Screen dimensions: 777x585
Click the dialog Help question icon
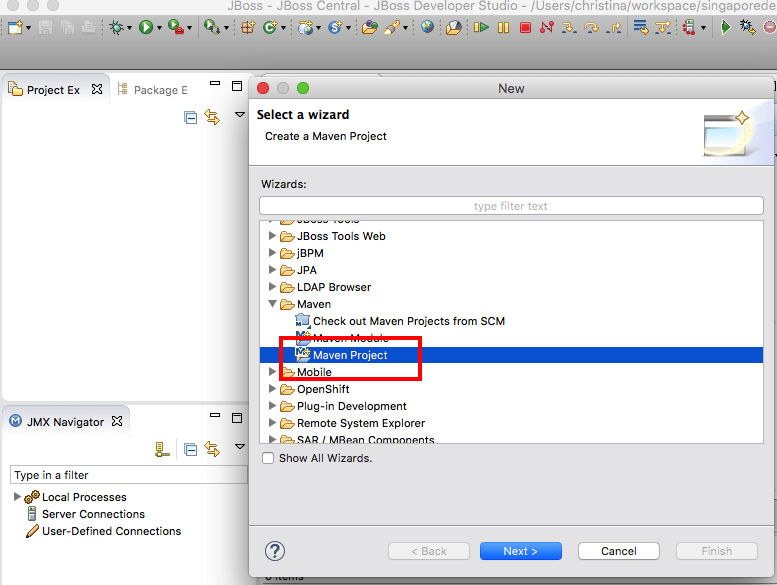click(275, 551)
